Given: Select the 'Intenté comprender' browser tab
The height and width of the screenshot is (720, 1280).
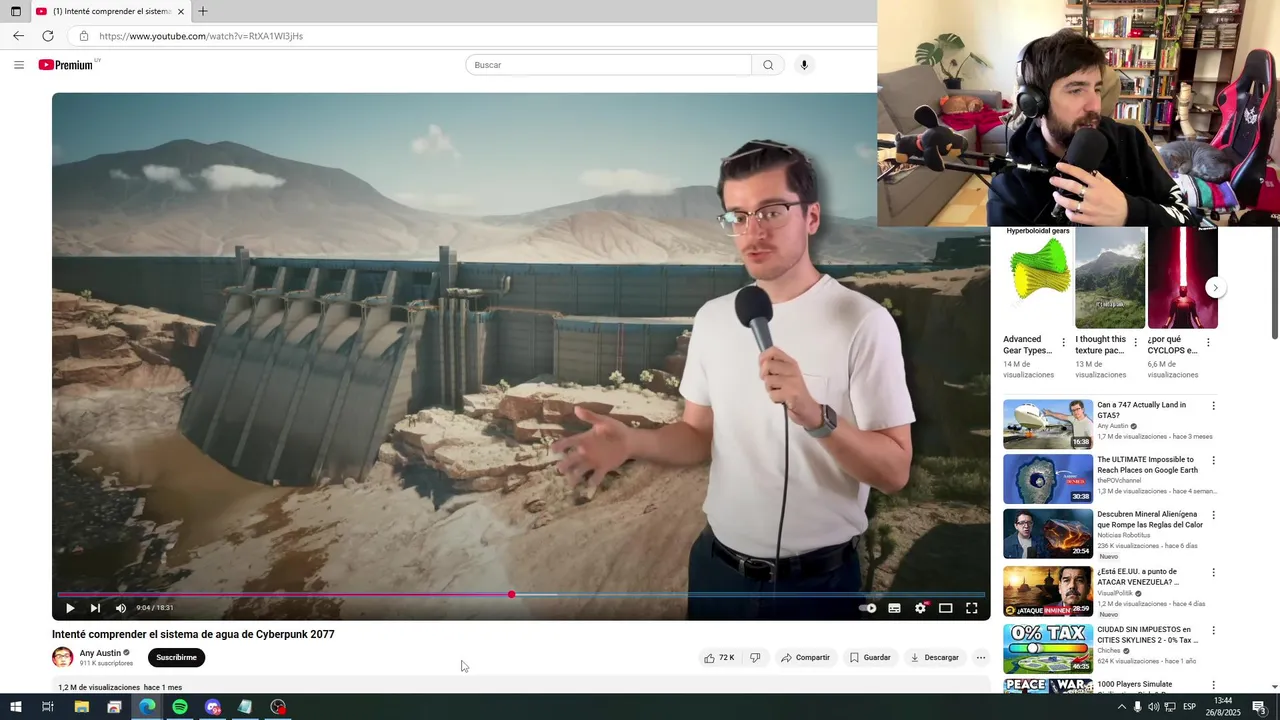Looking at the screenshot, I should pyautogui.click(x=110, y=11).
